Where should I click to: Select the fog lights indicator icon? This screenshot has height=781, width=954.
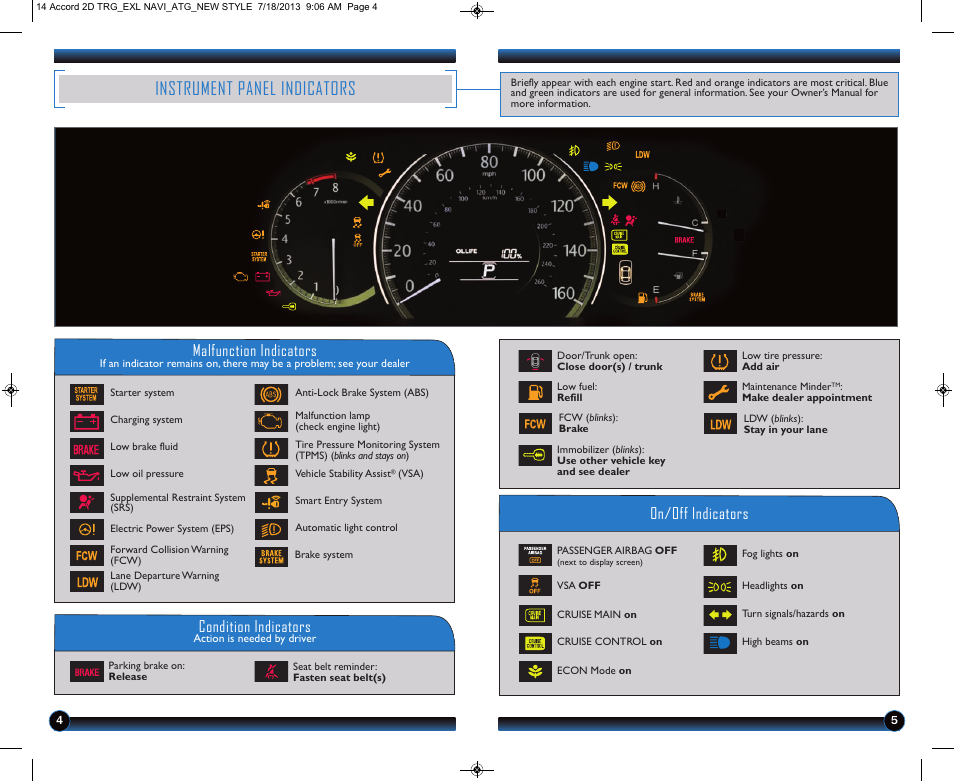tap(720, 555)
